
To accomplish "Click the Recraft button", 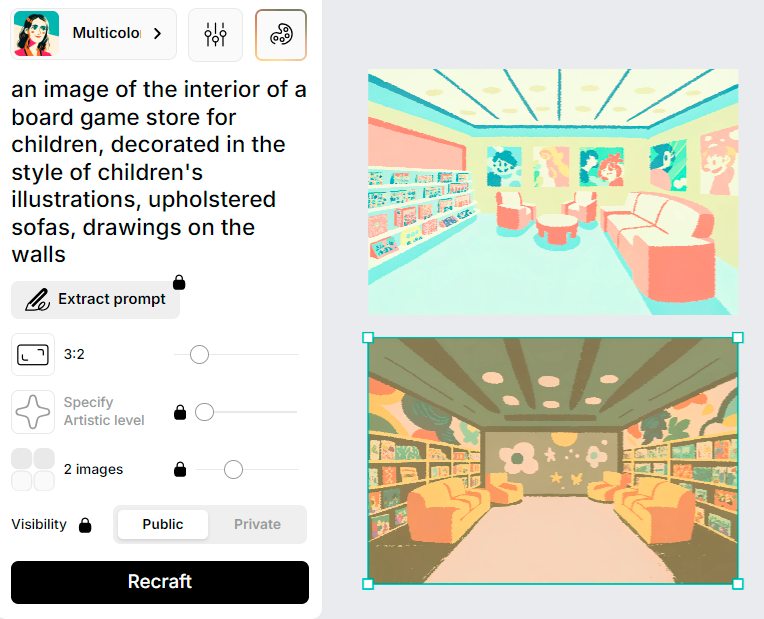I will [160, 582].
